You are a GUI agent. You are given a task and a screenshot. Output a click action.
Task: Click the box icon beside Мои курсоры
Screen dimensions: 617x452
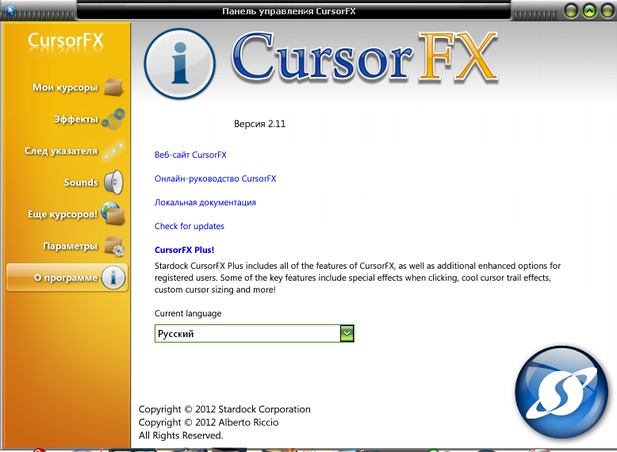click(114, 87)
